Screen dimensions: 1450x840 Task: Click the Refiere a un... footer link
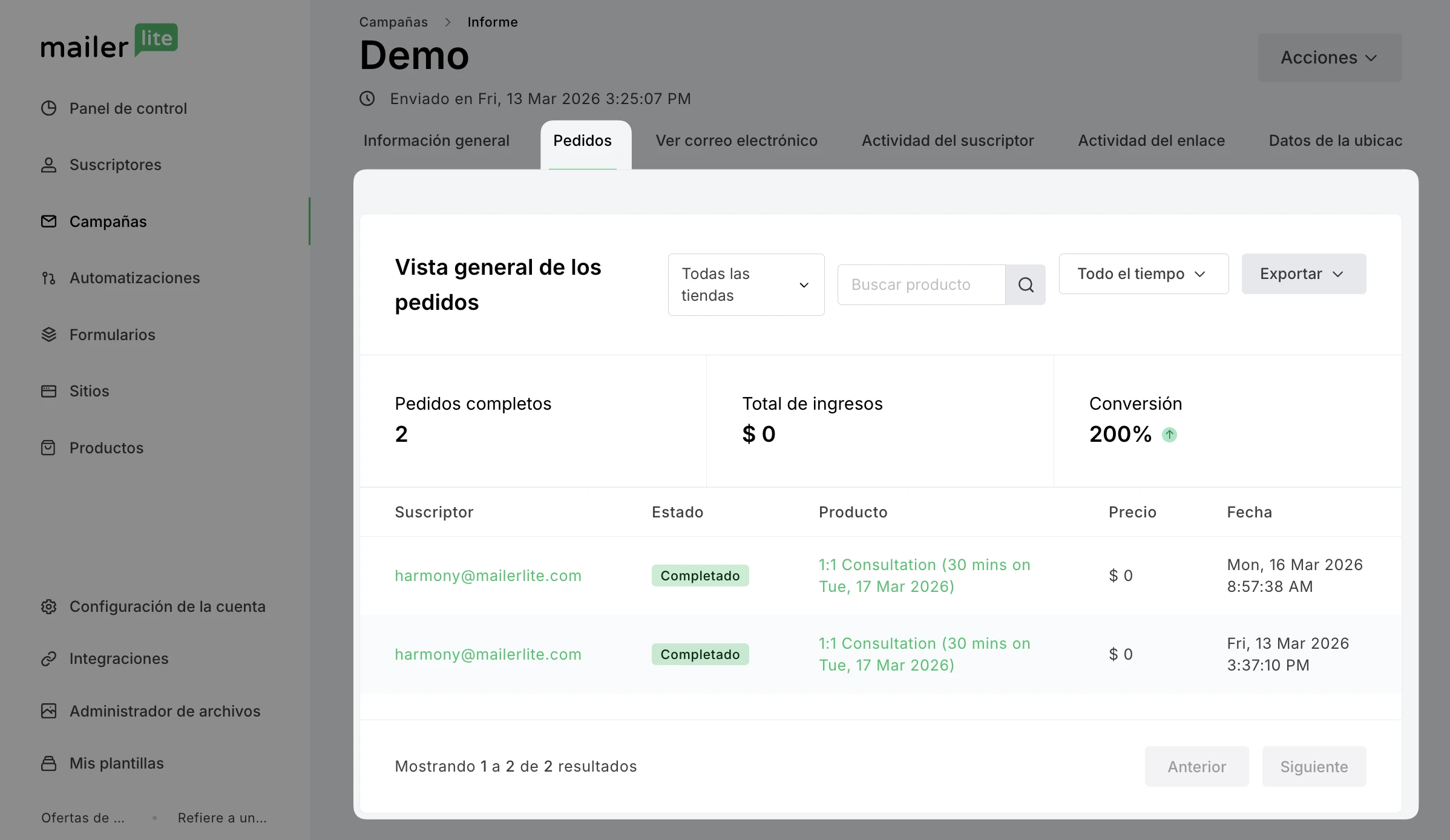tap(222, 818)
